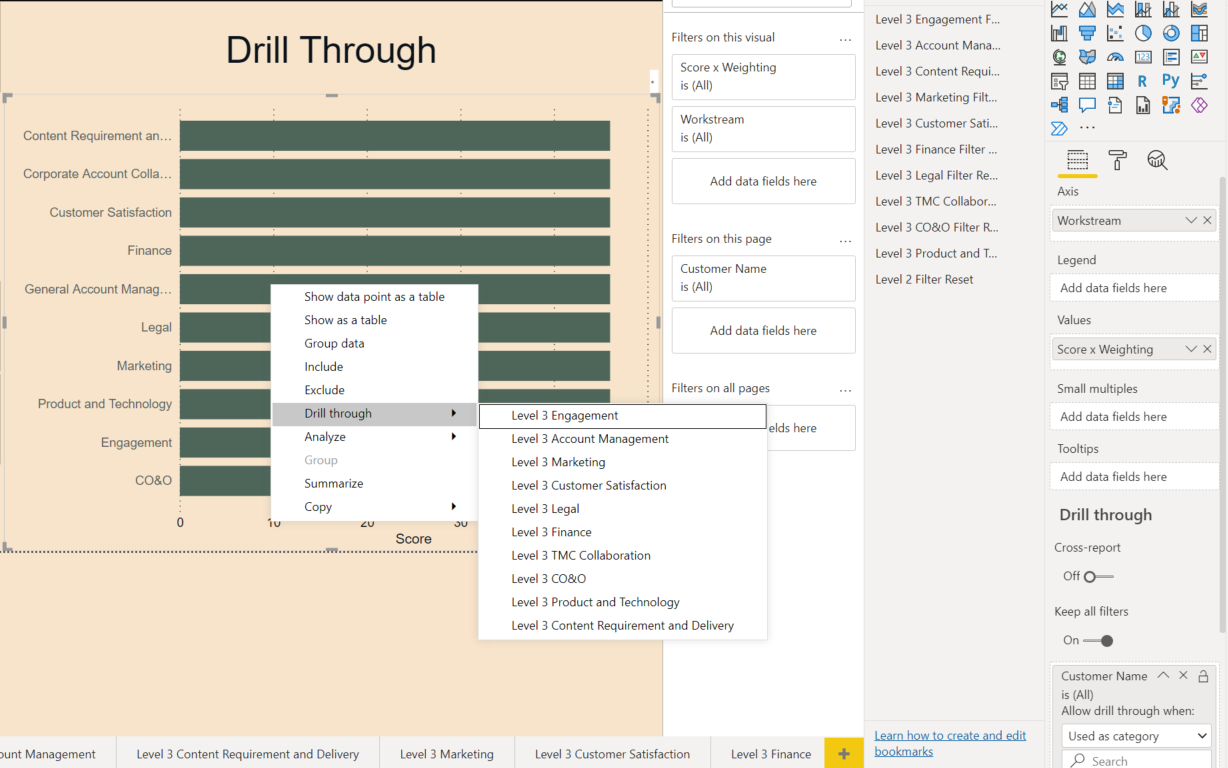Image resolution: width=1228 pixels, height=768 pixels.
Task: Open more visuals ellipsis in Visualizations
Action: (x=1087, y=128)
